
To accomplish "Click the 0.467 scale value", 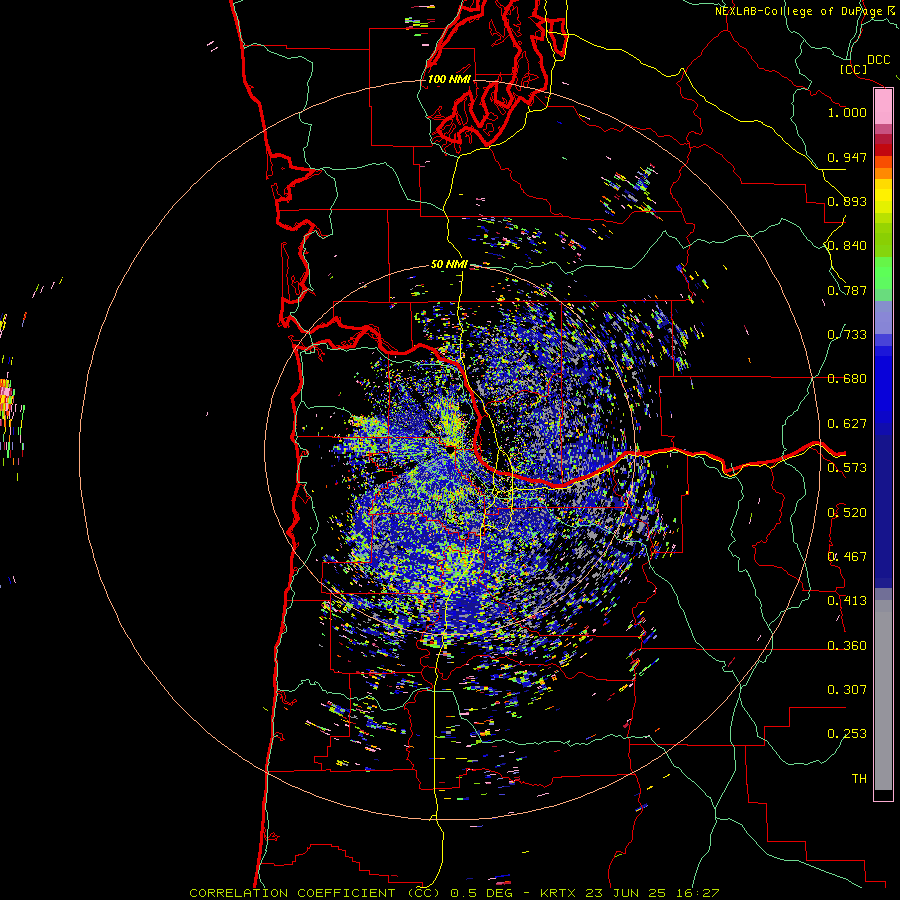I will 847,557.
